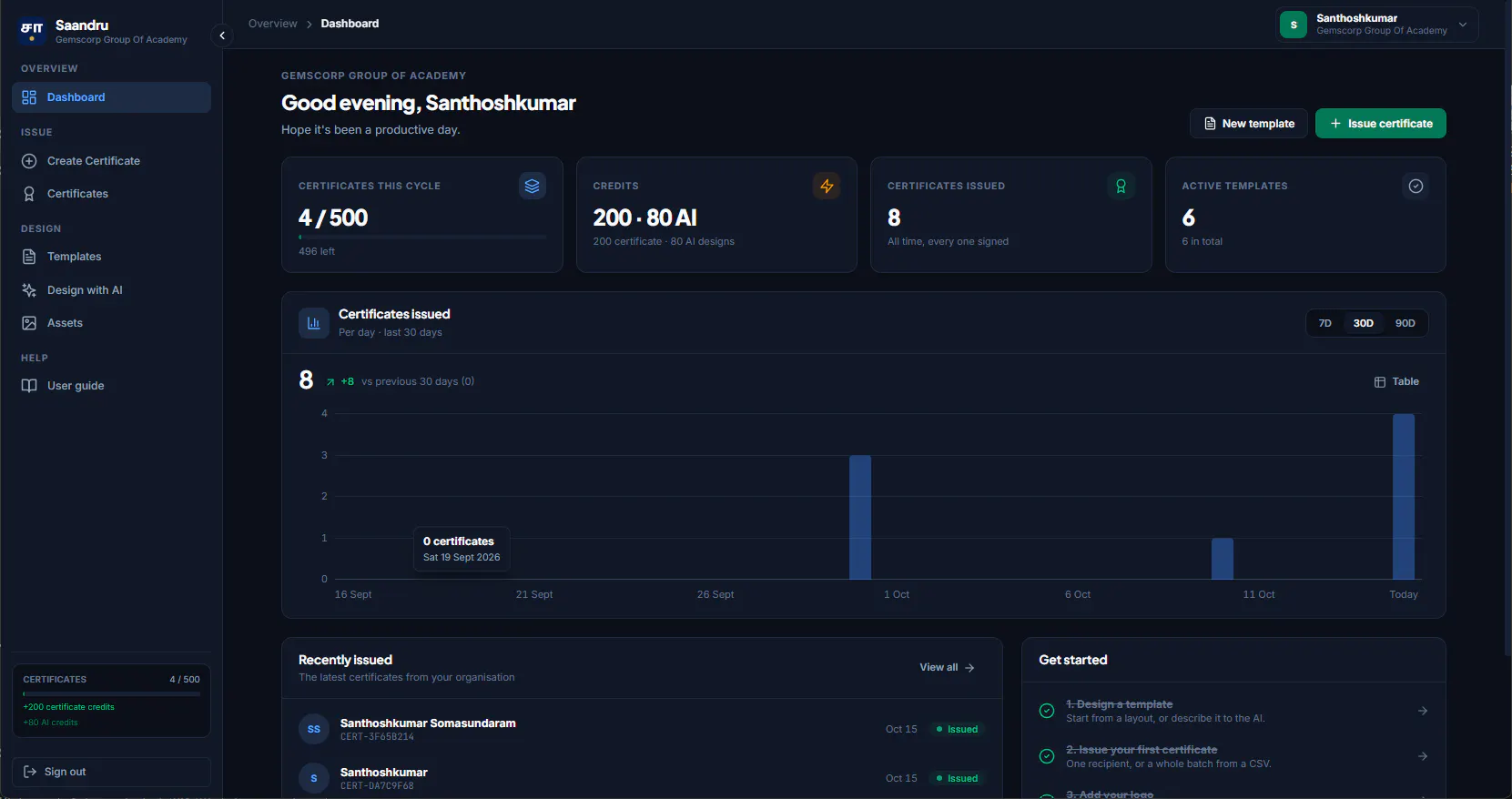
Task: Click the check circle icon in Active Templates card
Action: pyautogui.click(x=1416, y=186)
